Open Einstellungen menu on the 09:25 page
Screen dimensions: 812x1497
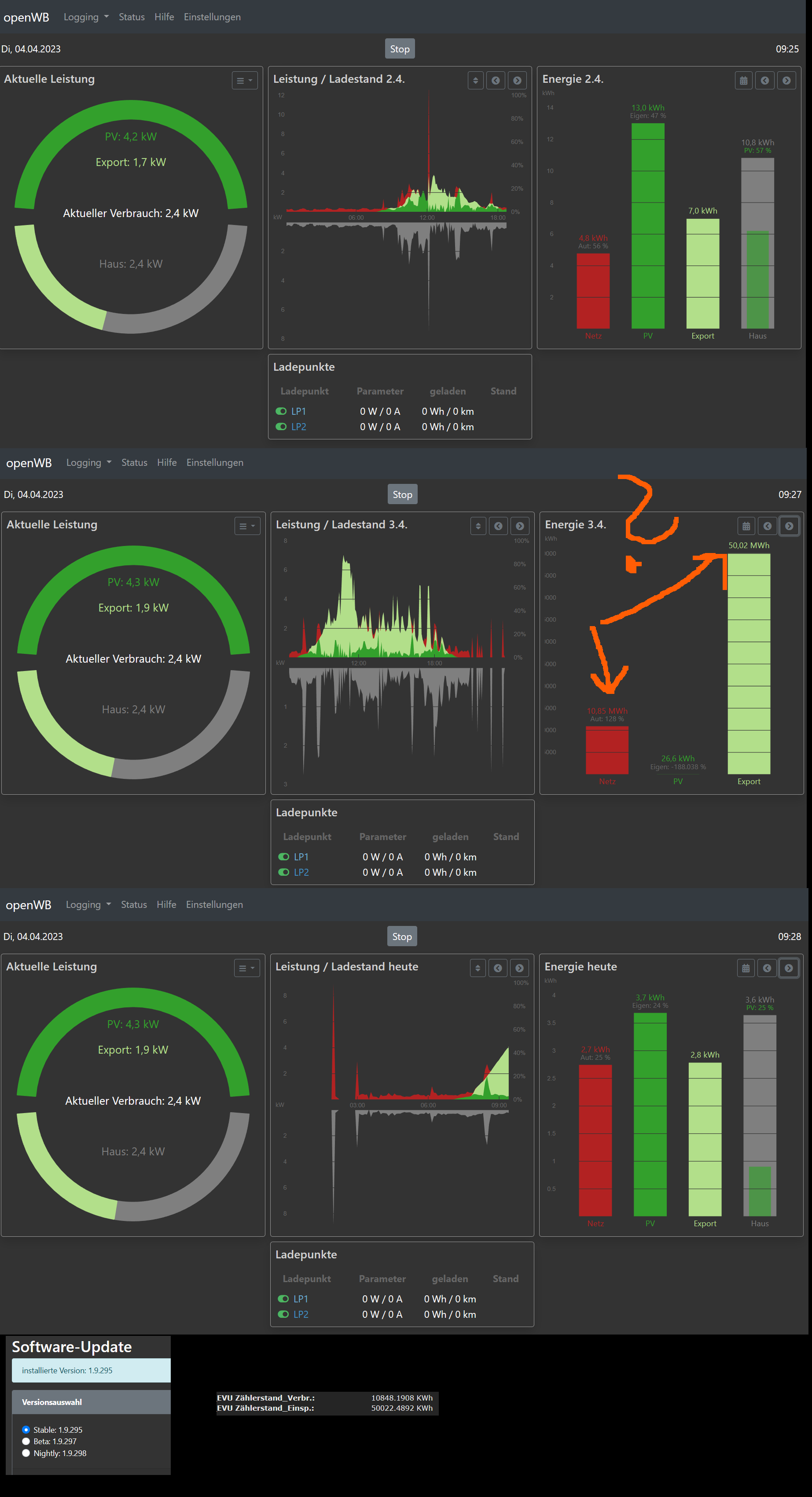[212, 17]
